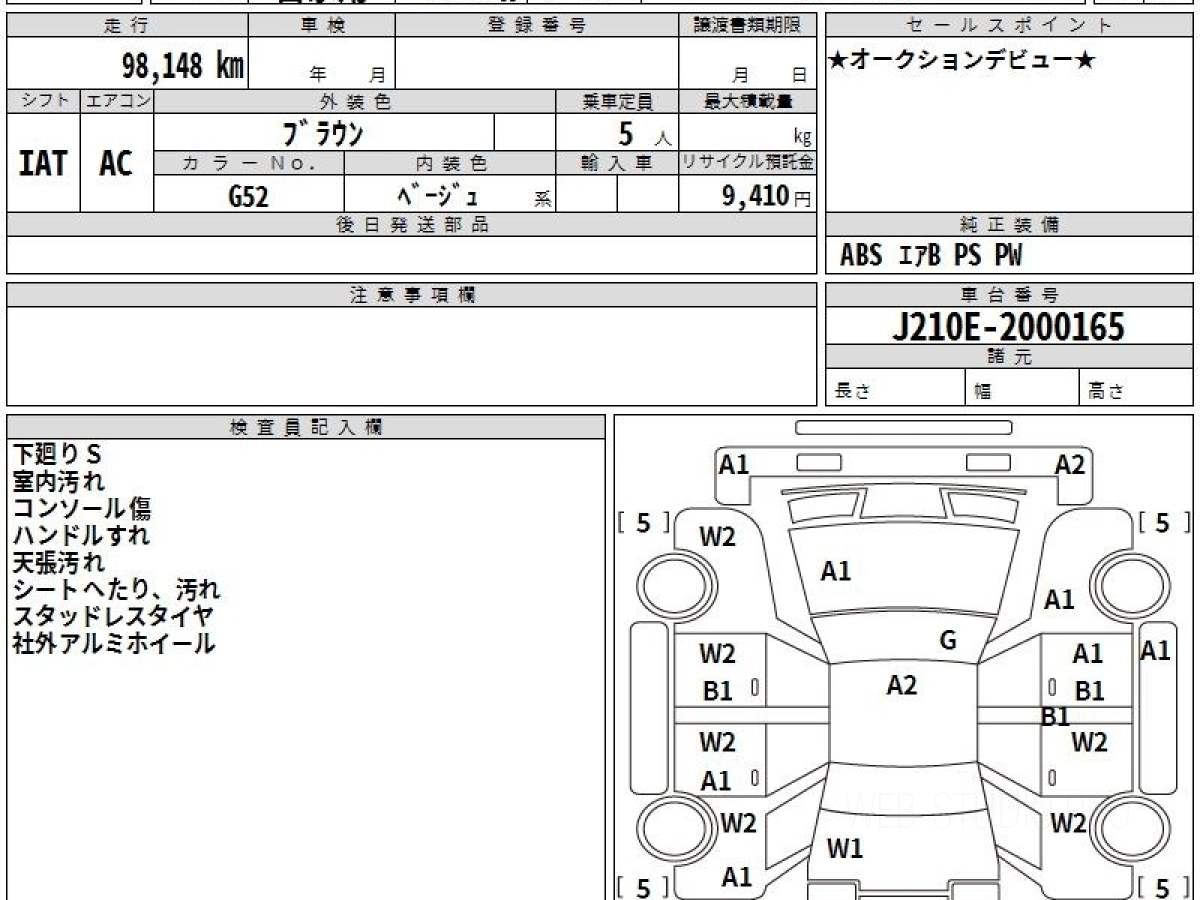Select the 内装色 header cell
Image resolution: width=1200 pixels, height=900 pixels.
coord(450,163)
